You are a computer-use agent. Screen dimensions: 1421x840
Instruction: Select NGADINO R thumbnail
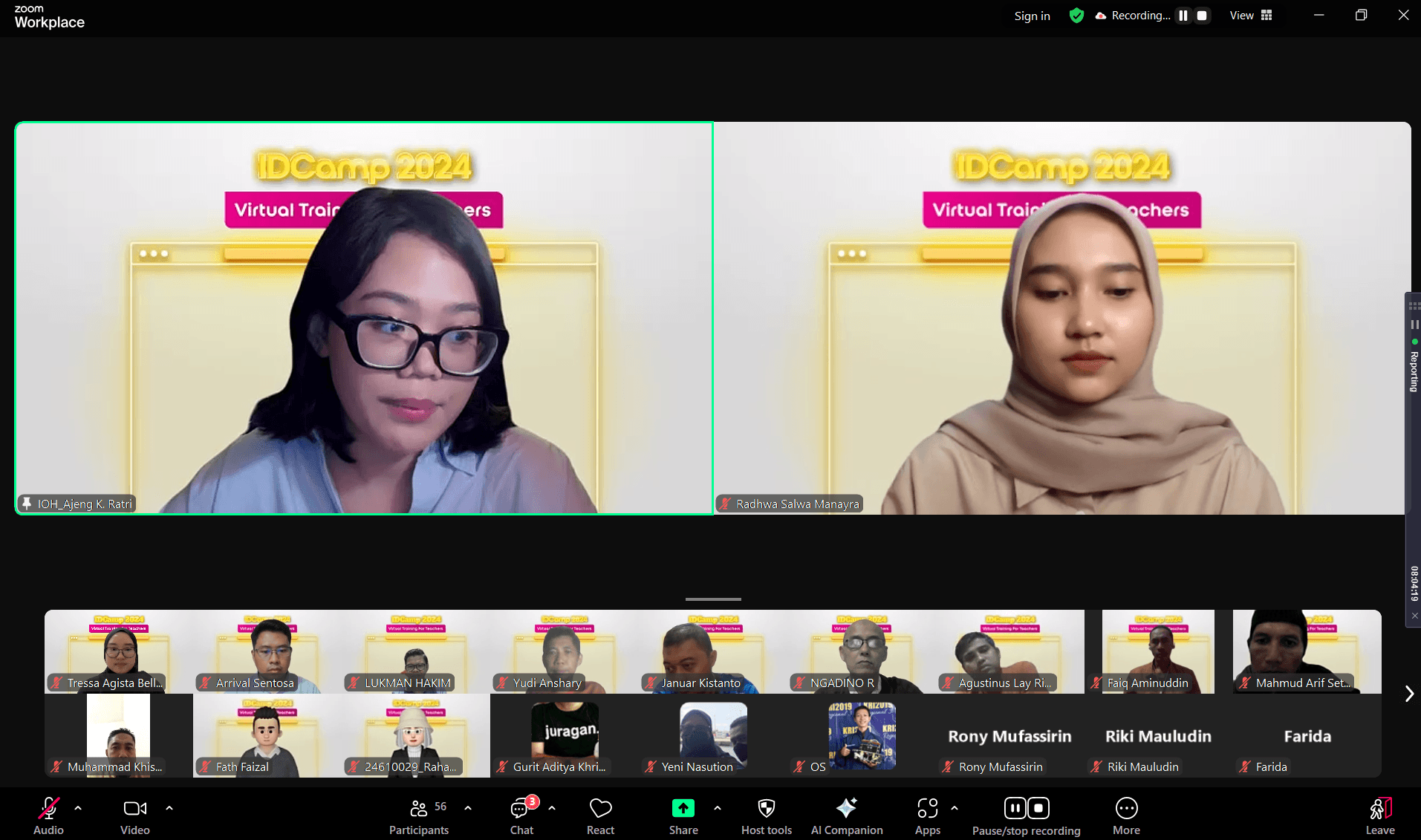862,651
